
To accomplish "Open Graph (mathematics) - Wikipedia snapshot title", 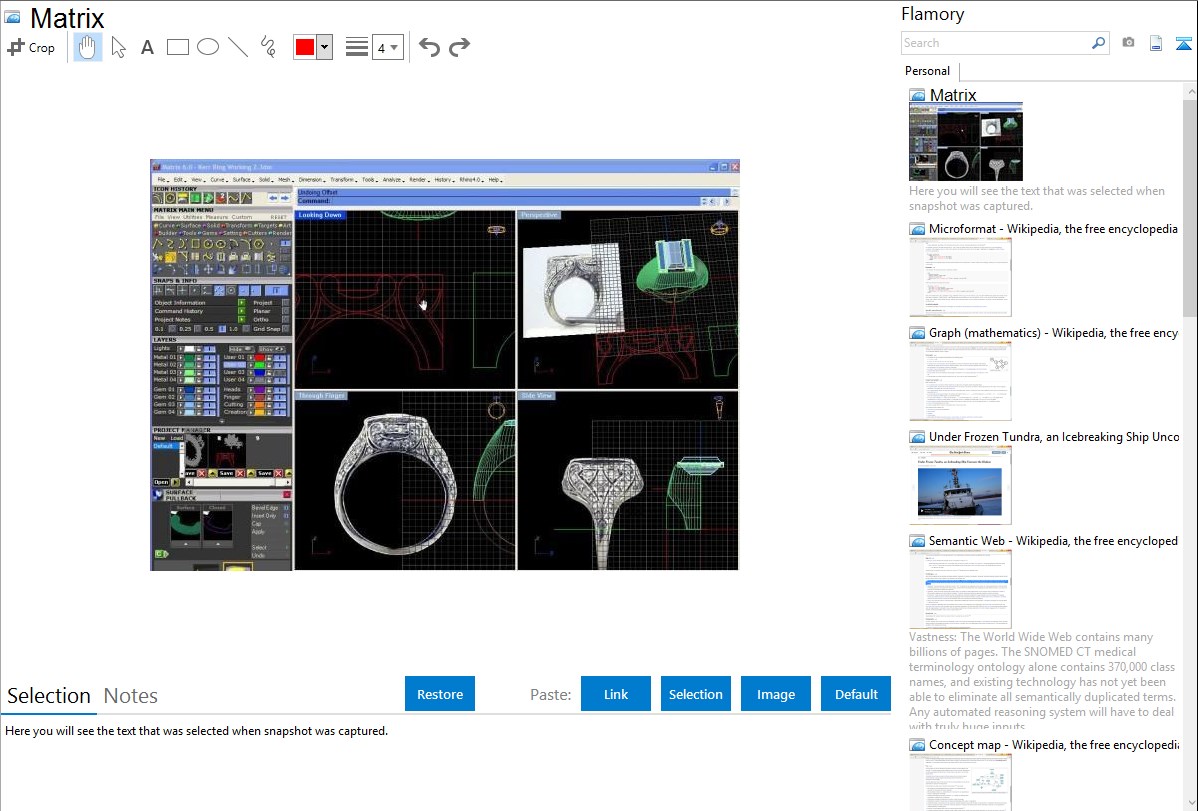I will [1053, 333].
